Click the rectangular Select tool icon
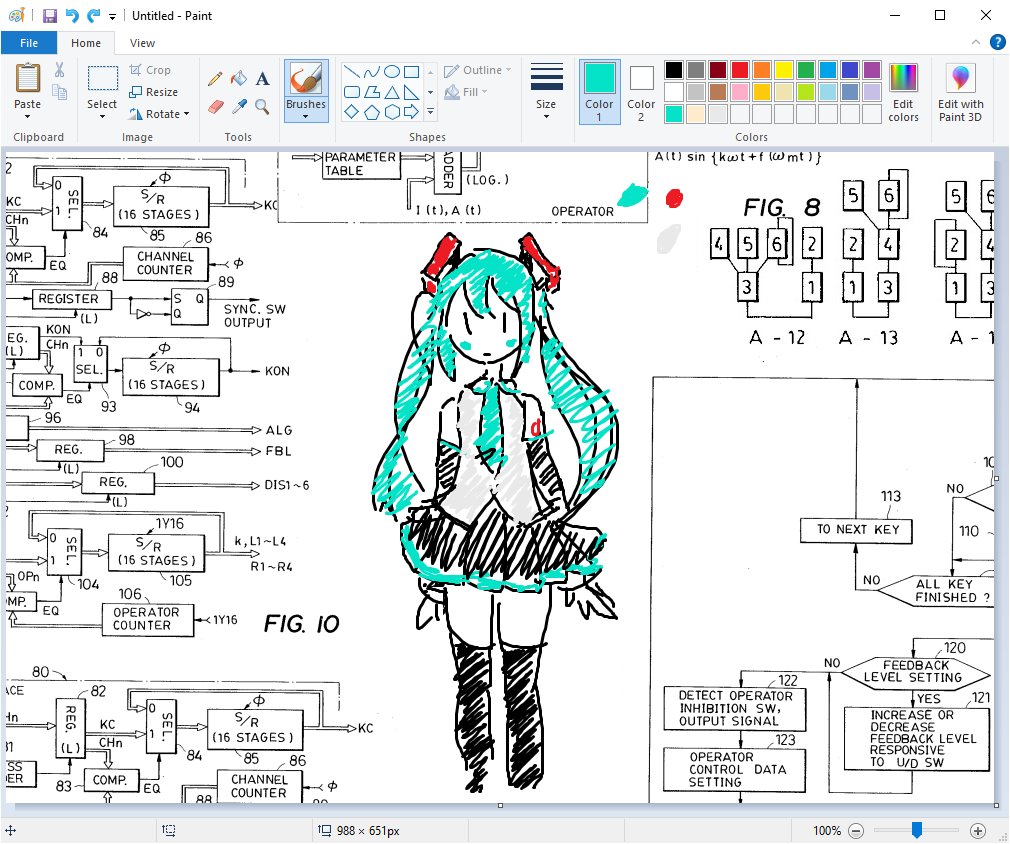Viewport: 1010px width, 844px height. pos(102,78)
